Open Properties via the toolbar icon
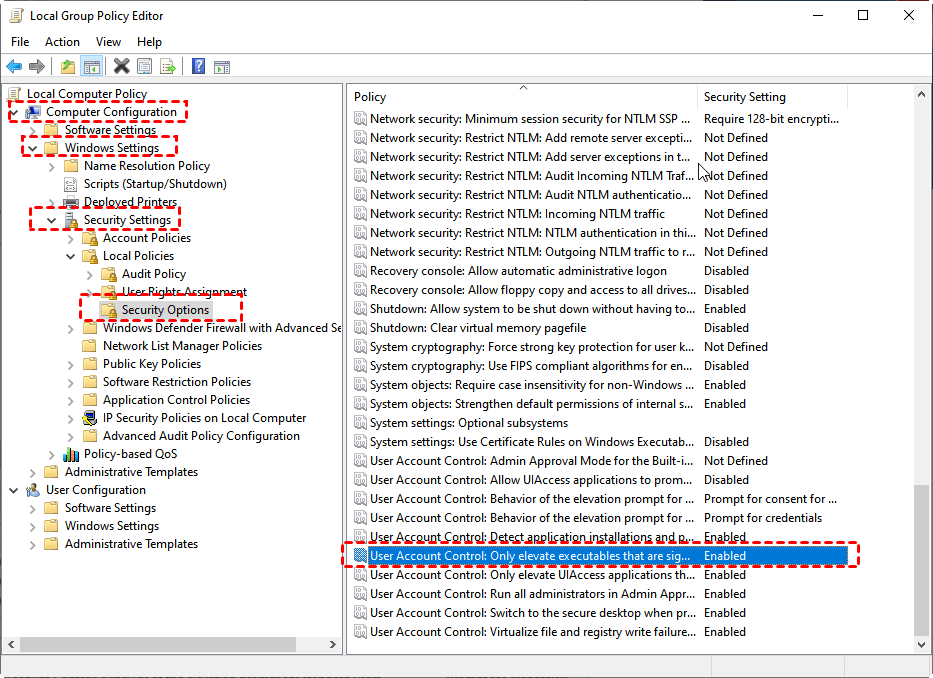 145,67
